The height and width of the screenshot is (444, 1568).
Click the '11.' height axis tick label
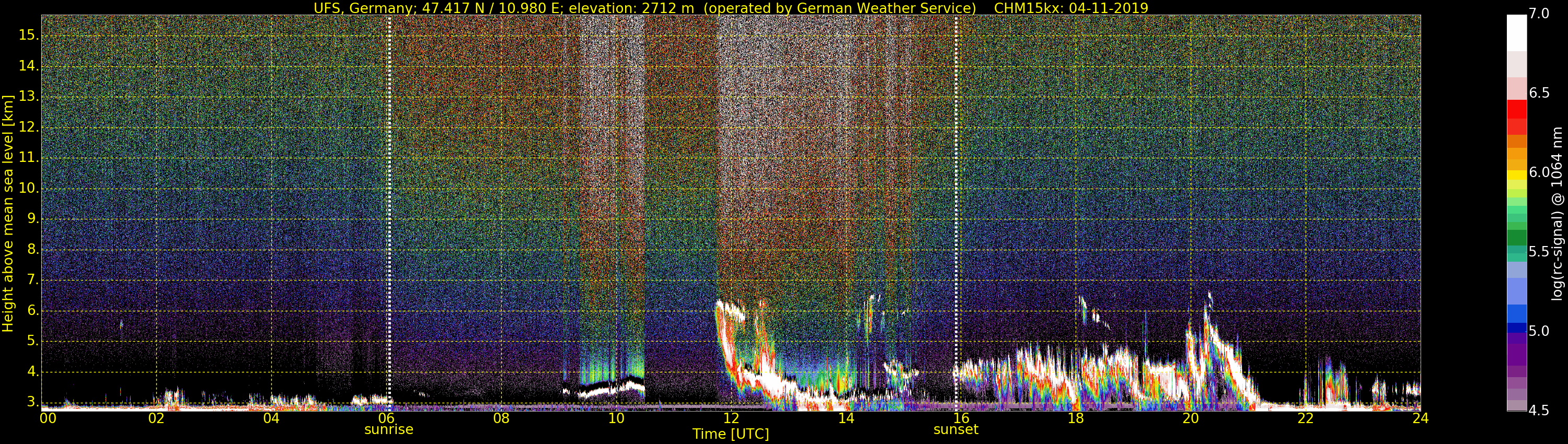click(x=29, y=158)
